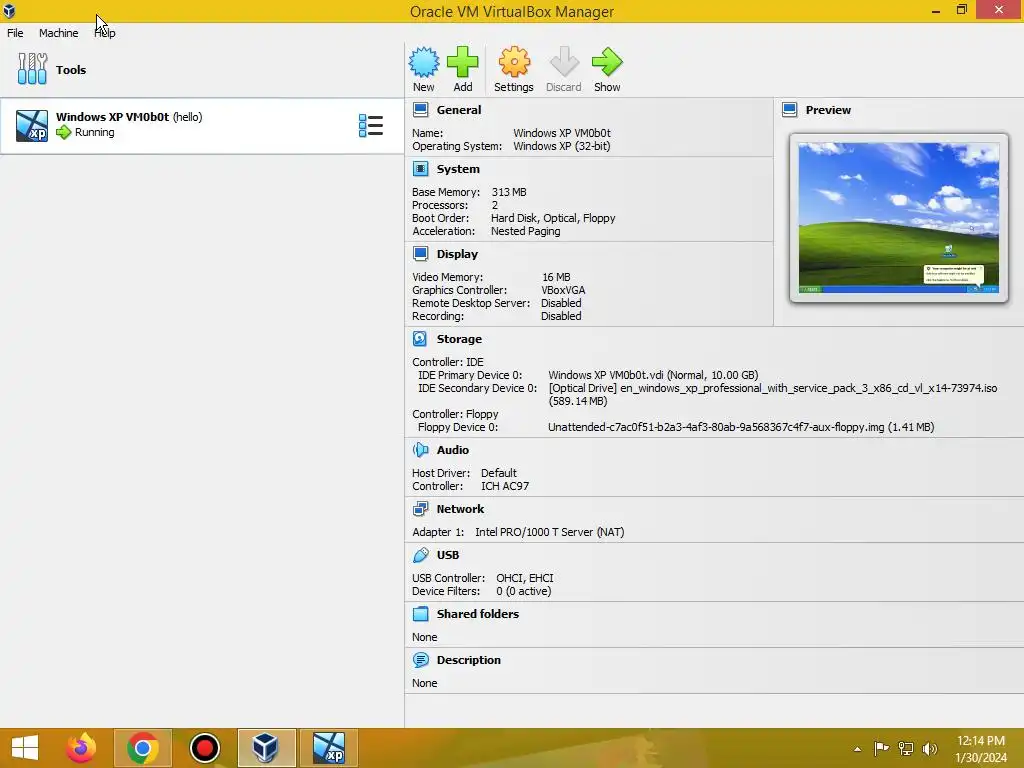Click the Operating System value Windows XP (32-bit)
This screenshot has height=768, width=1024.
(x=562, y=146)
